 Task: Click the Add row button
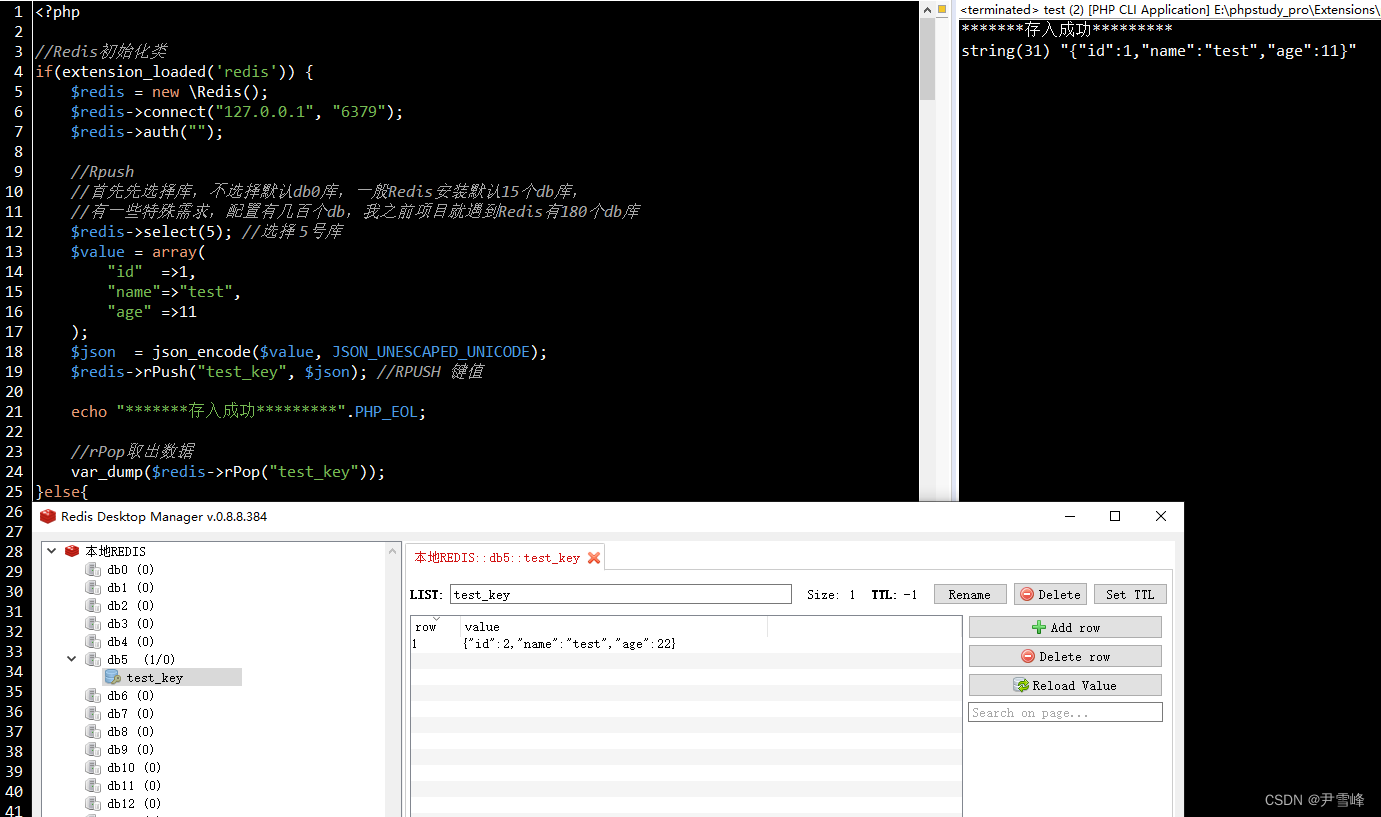tap(1065, 627)
